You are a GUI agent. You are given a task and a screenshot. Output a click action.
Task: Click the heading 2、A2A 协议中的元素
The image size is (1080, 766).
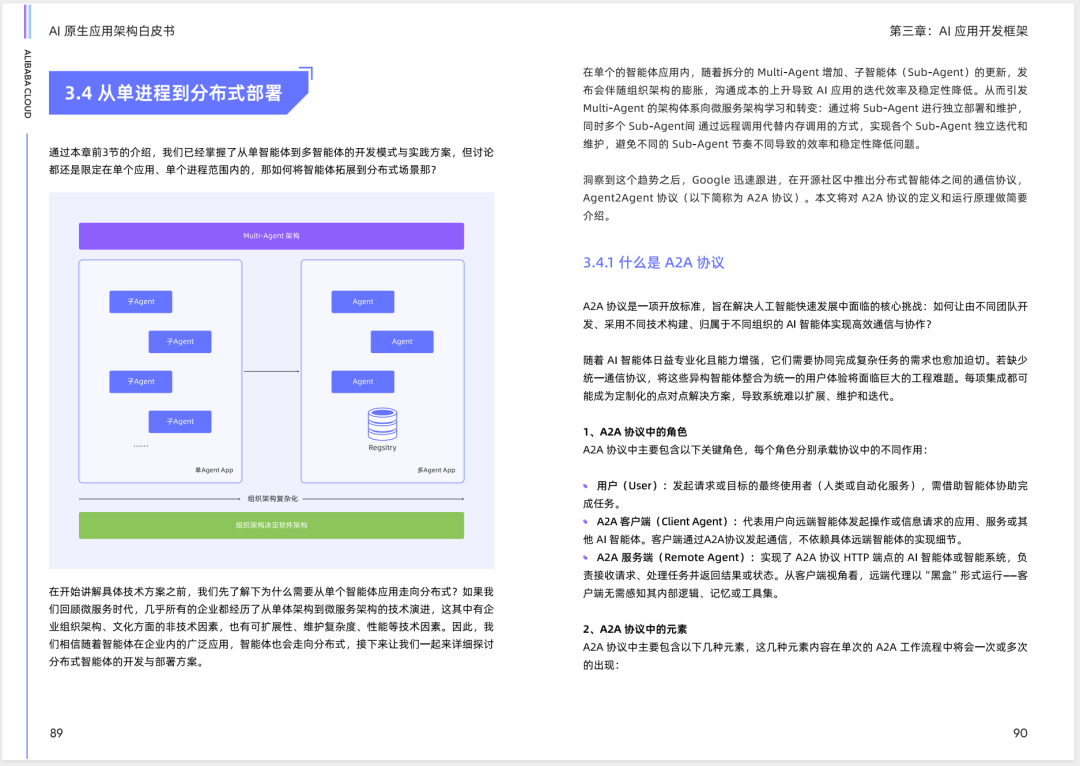635,629
